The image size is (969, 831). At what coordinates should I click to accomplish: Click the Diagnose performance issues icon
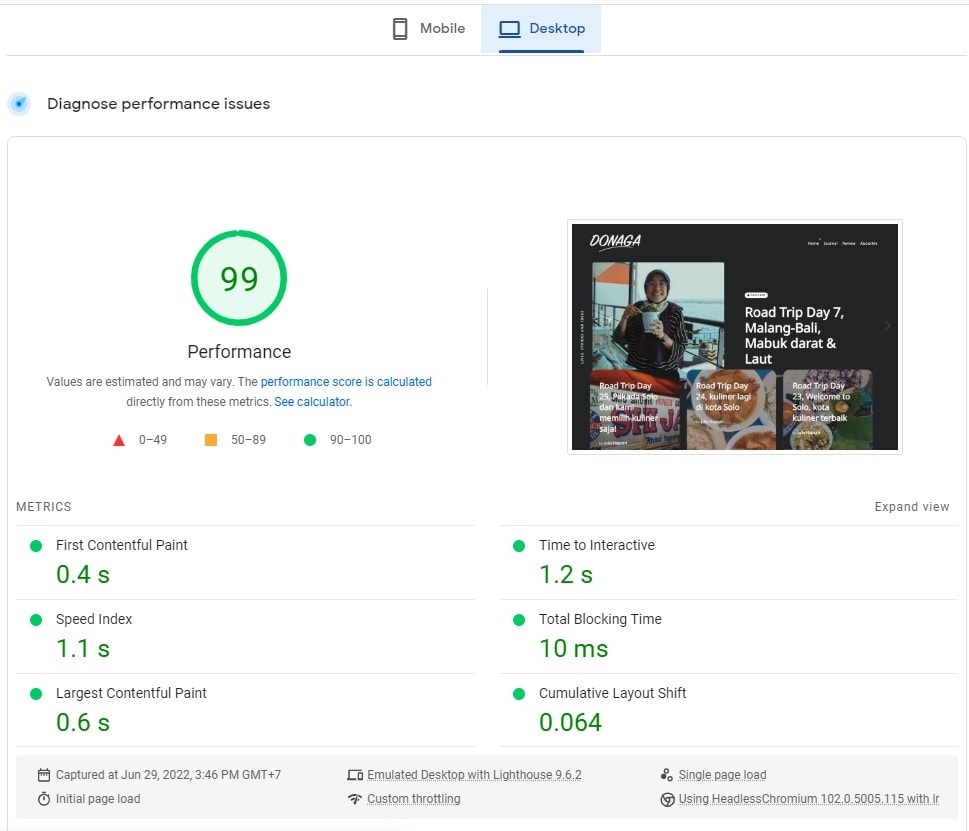click(x=19, y=104)
